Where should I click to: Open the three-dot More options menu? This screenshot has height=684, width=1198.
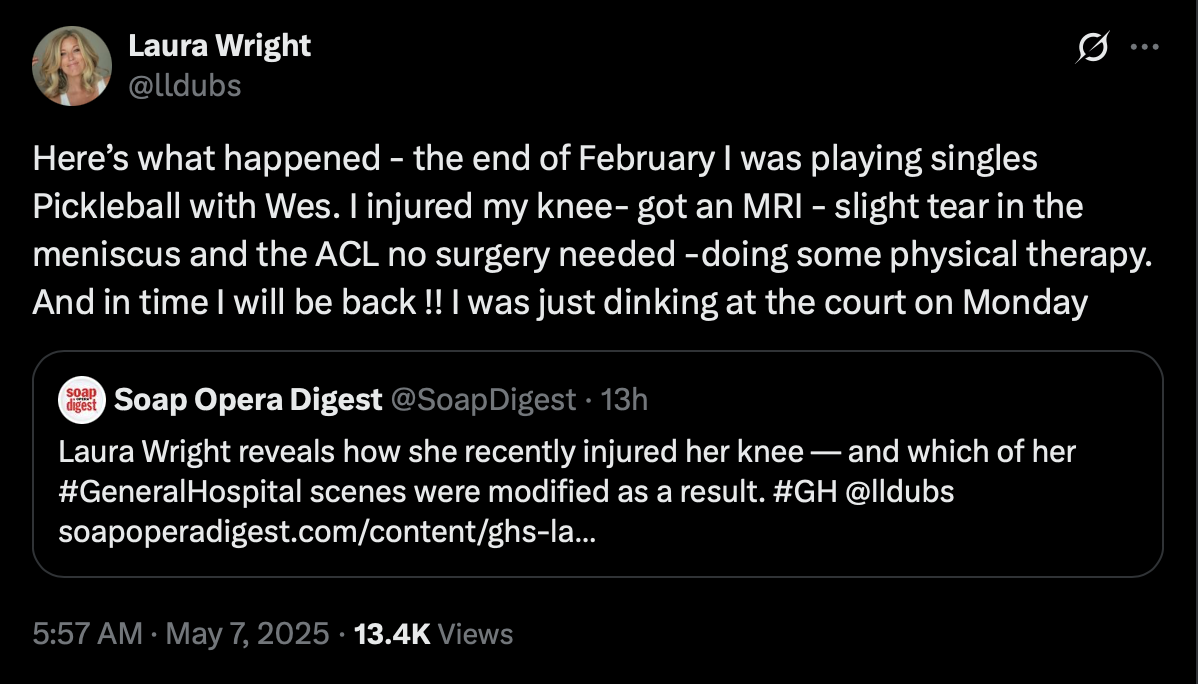pos(1145,47)
